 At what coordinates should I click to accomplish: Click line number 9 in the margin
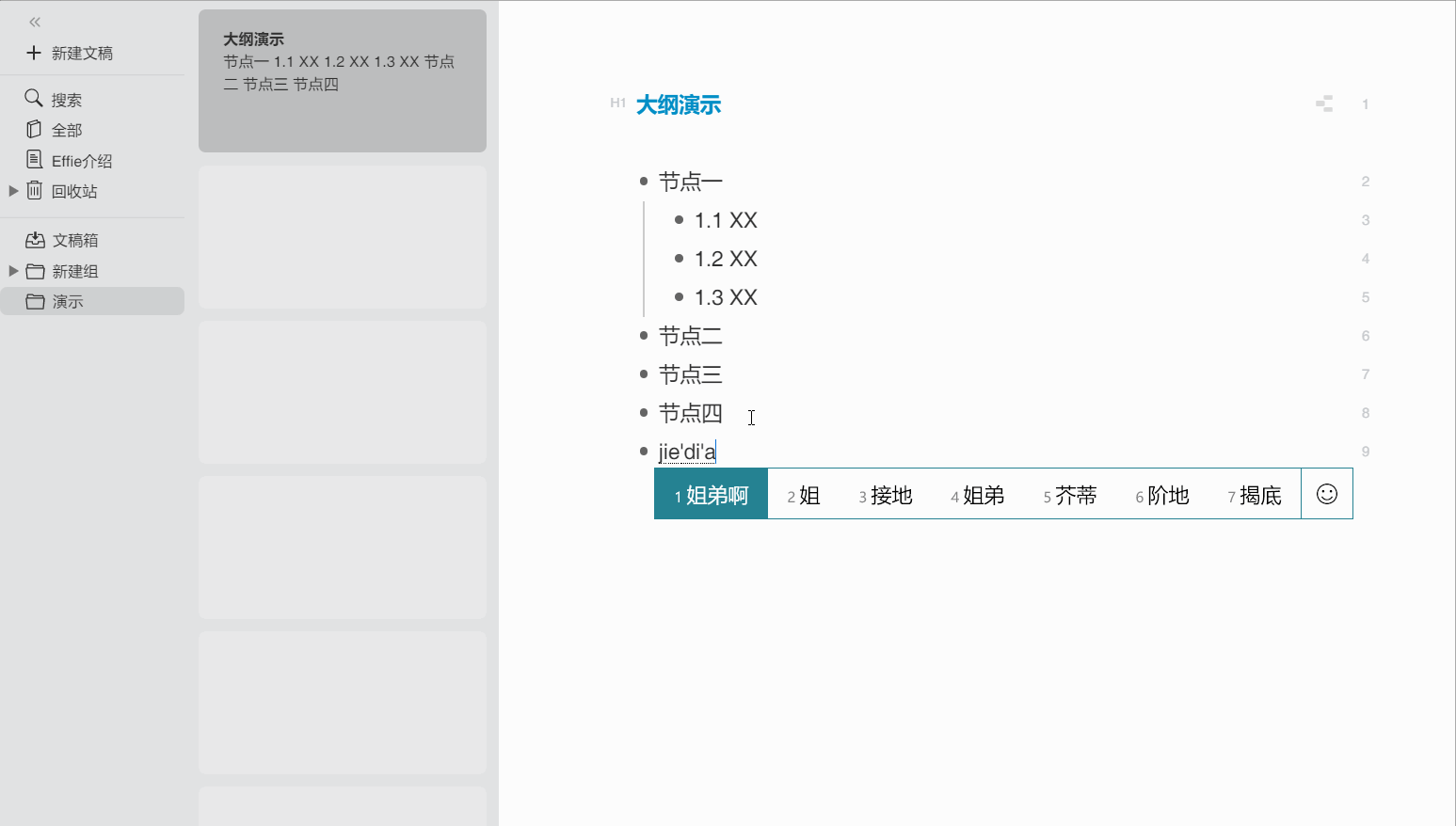pyautogui.click(x=1365, y=451)
